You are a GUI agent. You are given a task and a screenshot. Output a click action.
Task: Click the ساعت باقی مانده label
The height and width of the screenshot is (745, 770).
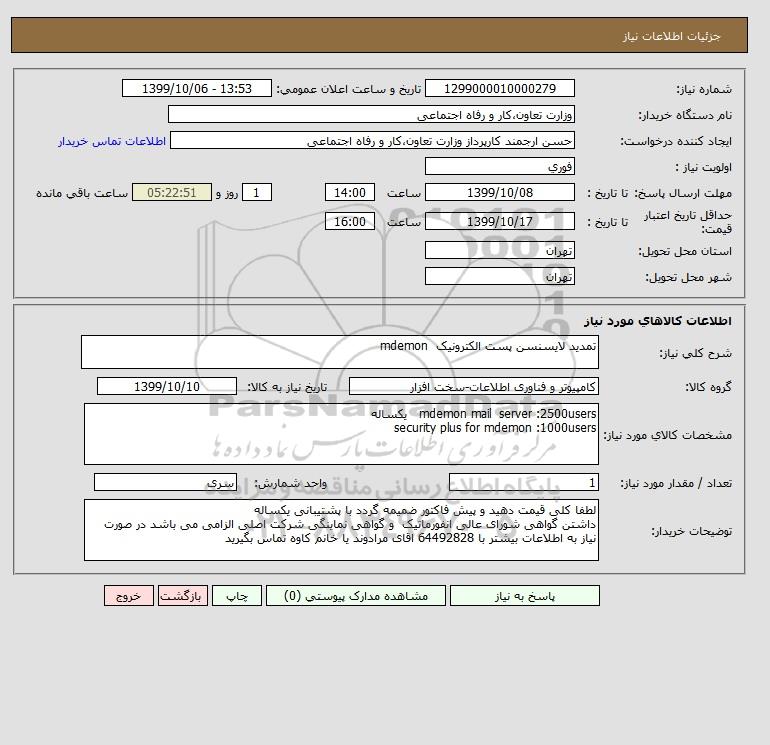click(82, 193)
